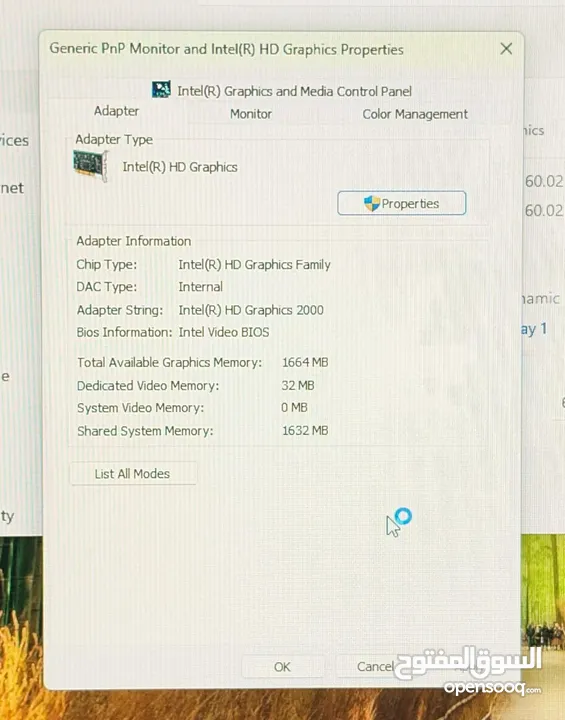Click the Shared System Memory 1632 MB value

coord(305,430)
